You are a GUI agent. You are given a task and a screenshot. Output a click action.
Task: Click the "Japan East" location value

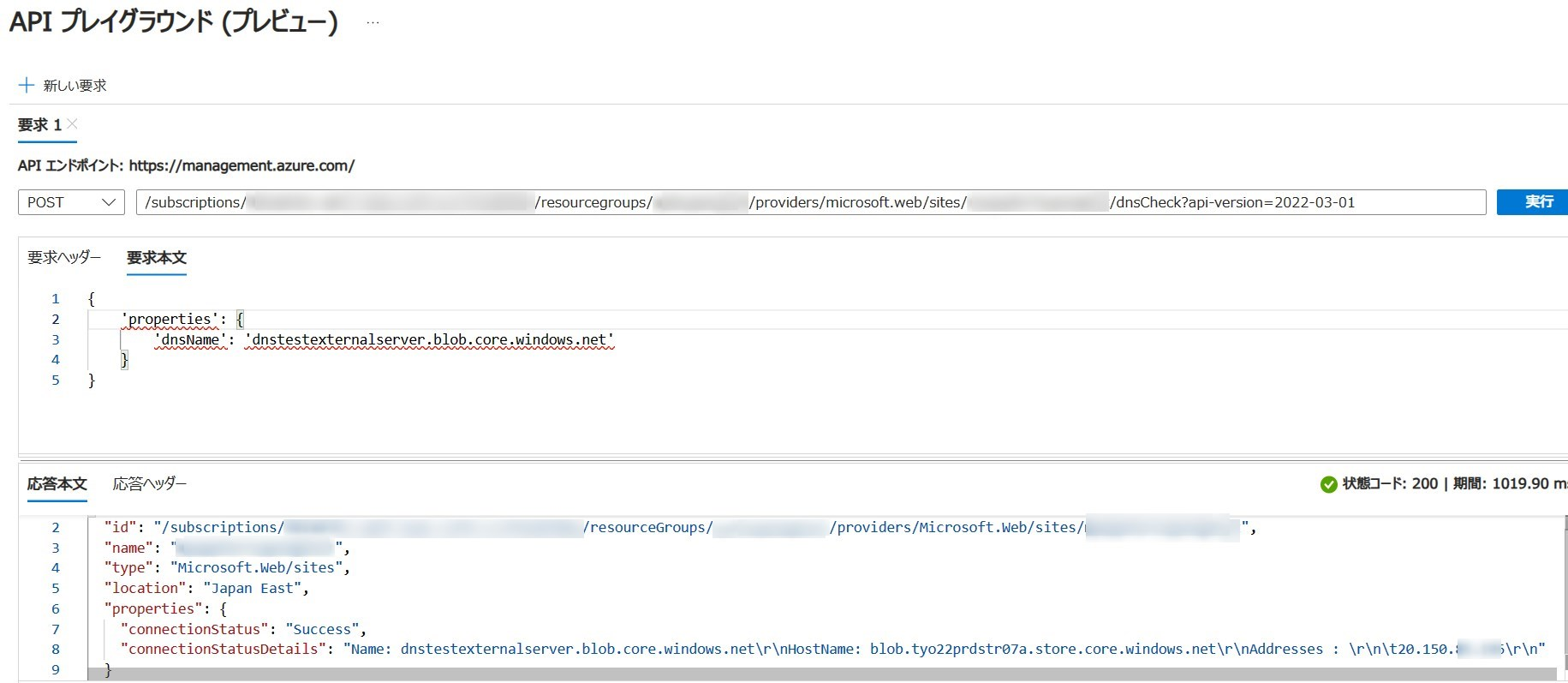pos(255,589)
